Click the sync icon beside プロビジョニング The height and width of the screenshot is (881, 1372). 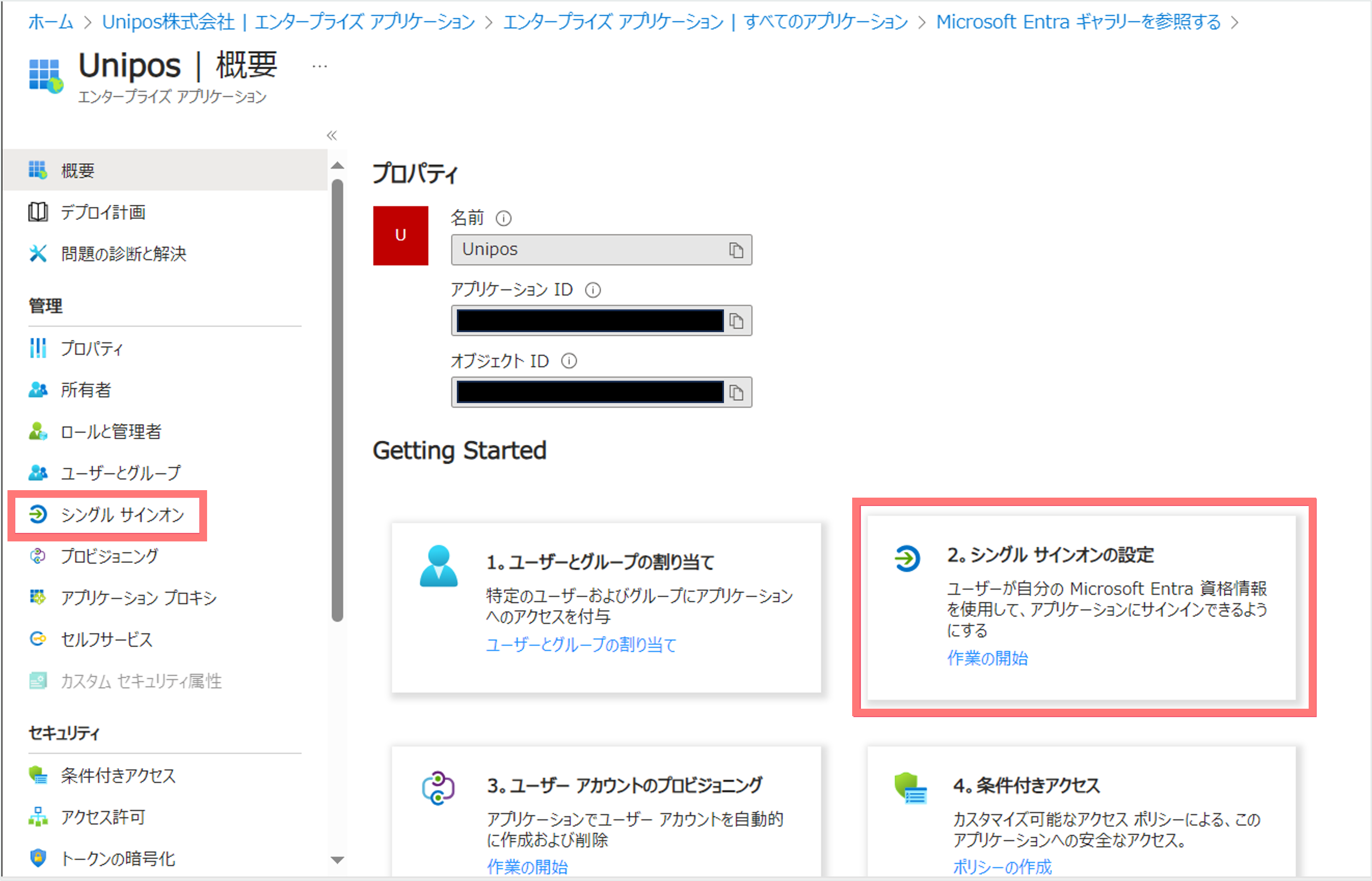[38, 556]
